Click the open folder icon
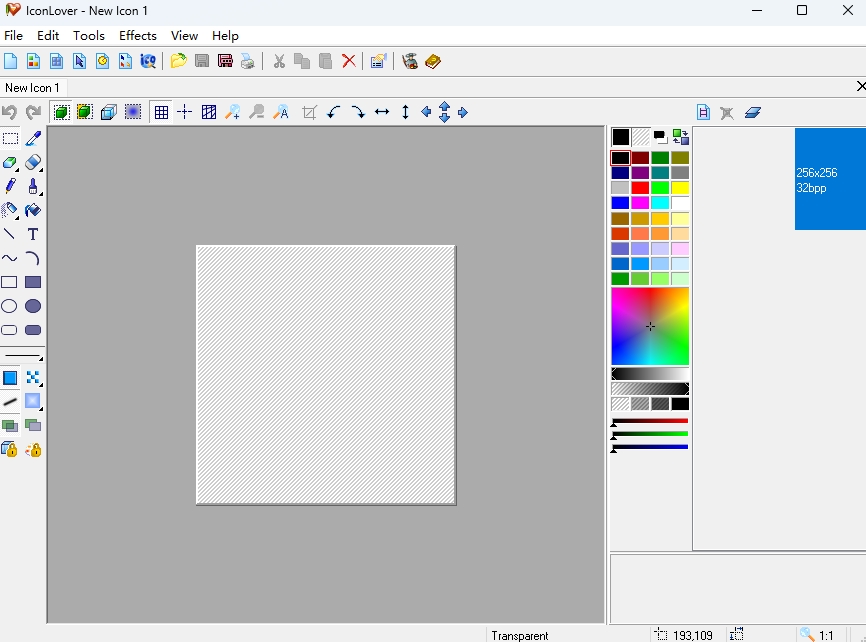The height and width of the screenshot is (642, 866). click(x=178, y=61)
